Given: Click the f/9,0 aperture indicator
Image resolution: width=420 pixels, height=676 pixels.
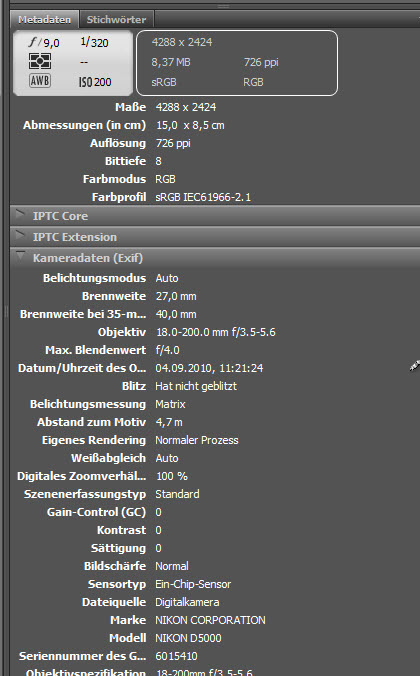Looking at the screenshot, I should (x=44, y=42).
